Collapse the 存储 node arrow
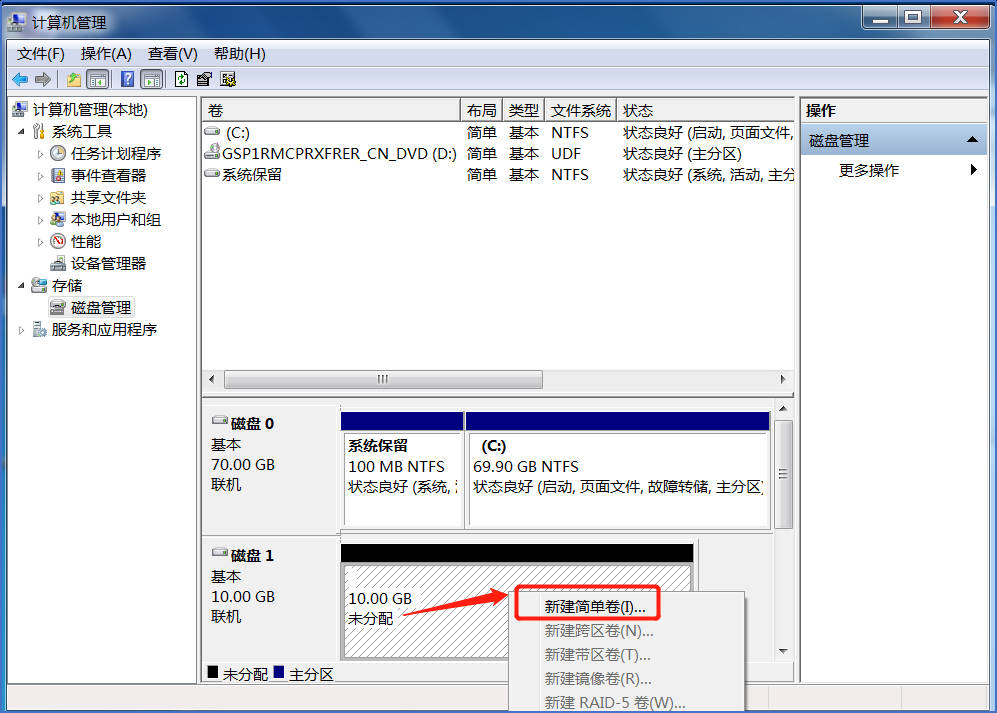Screen dimensions: 997x713 [21, 286]
